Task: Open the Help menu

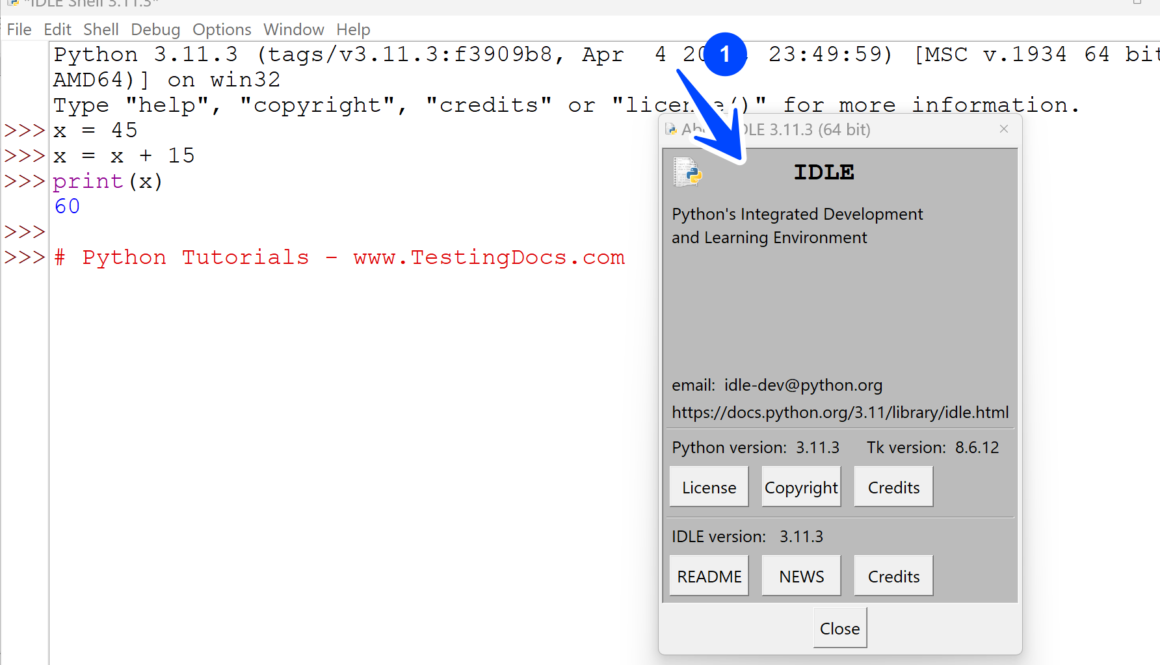Action: tap(353, 29)
